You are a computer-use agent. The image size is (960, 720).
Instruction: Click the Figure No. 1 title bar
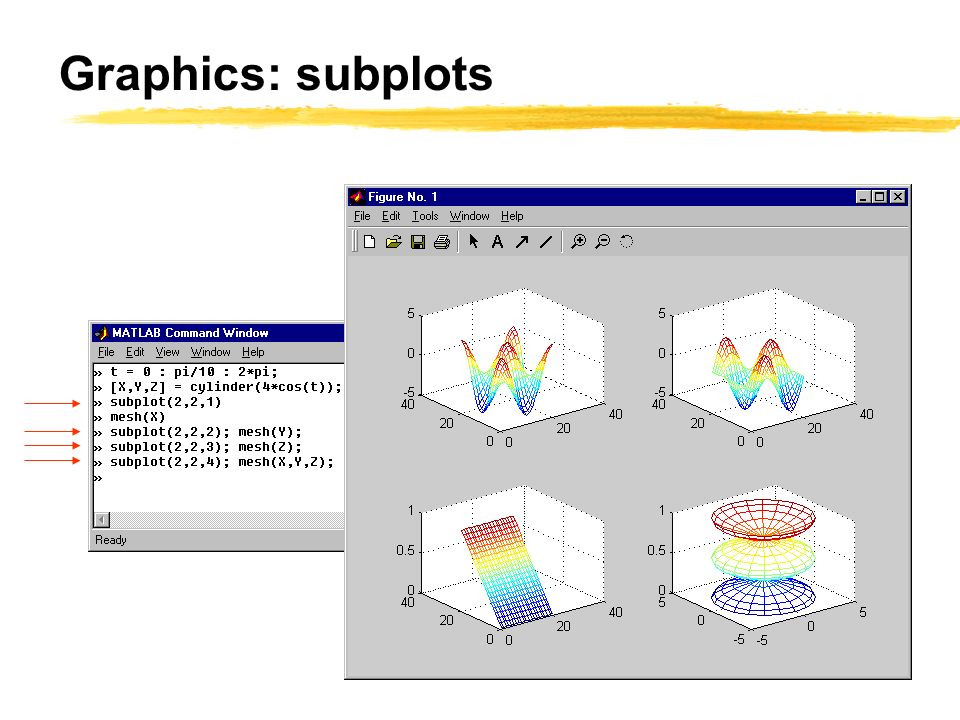(628, 197)
